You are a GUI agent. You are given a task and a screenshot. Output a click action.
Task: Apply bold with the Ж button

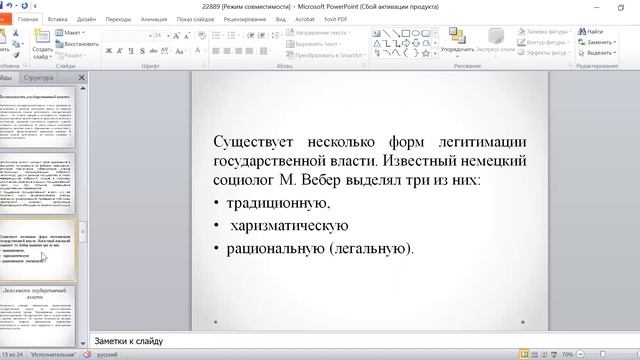109,51
